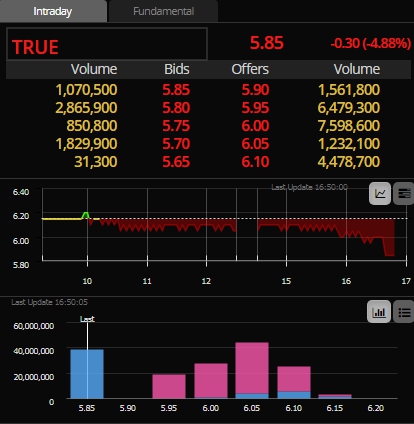Click the green spike near 10 on price chart
This screenshot has height=424, width=414.
point(86,215)
